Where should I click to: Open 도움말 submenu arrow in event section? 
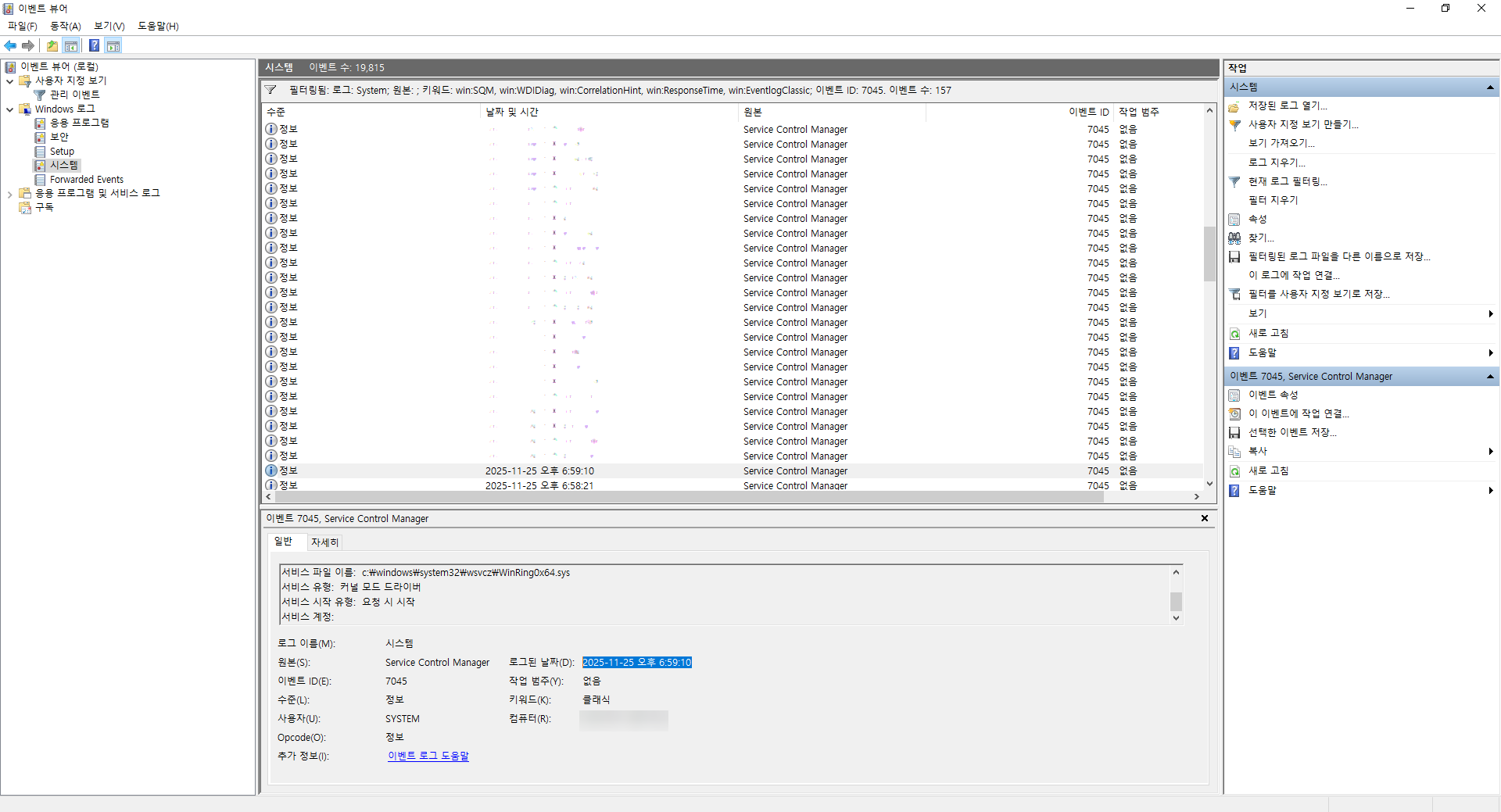point(1491,491)
